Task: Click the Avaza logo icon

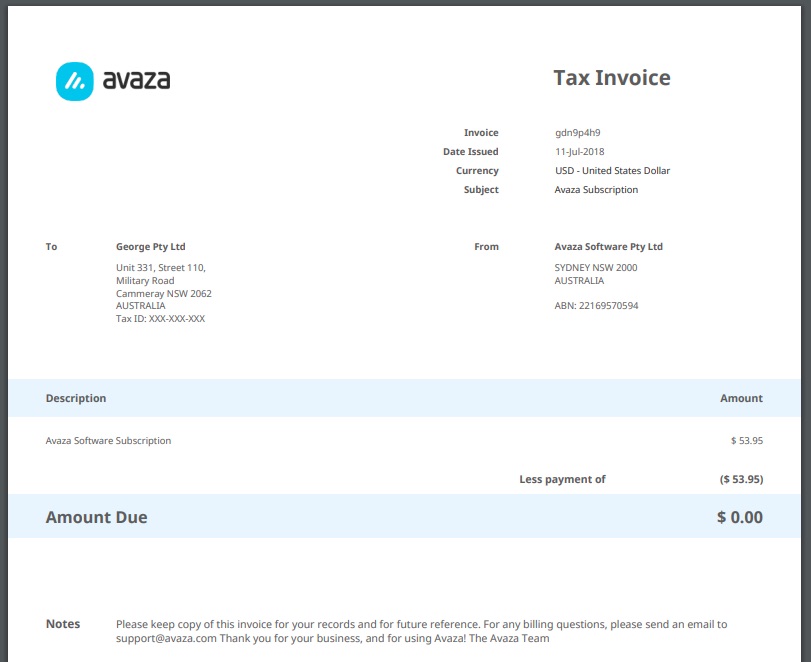Action: click(x=74, y=81)
